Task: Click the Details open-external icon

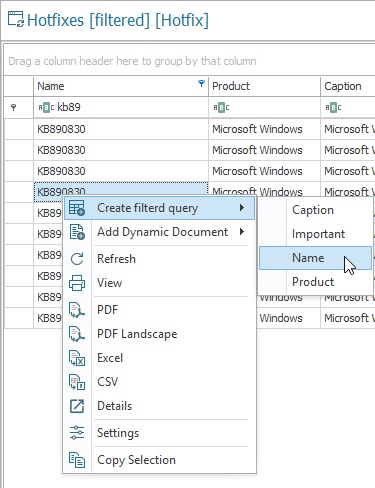Action: (x=77, y=406)
